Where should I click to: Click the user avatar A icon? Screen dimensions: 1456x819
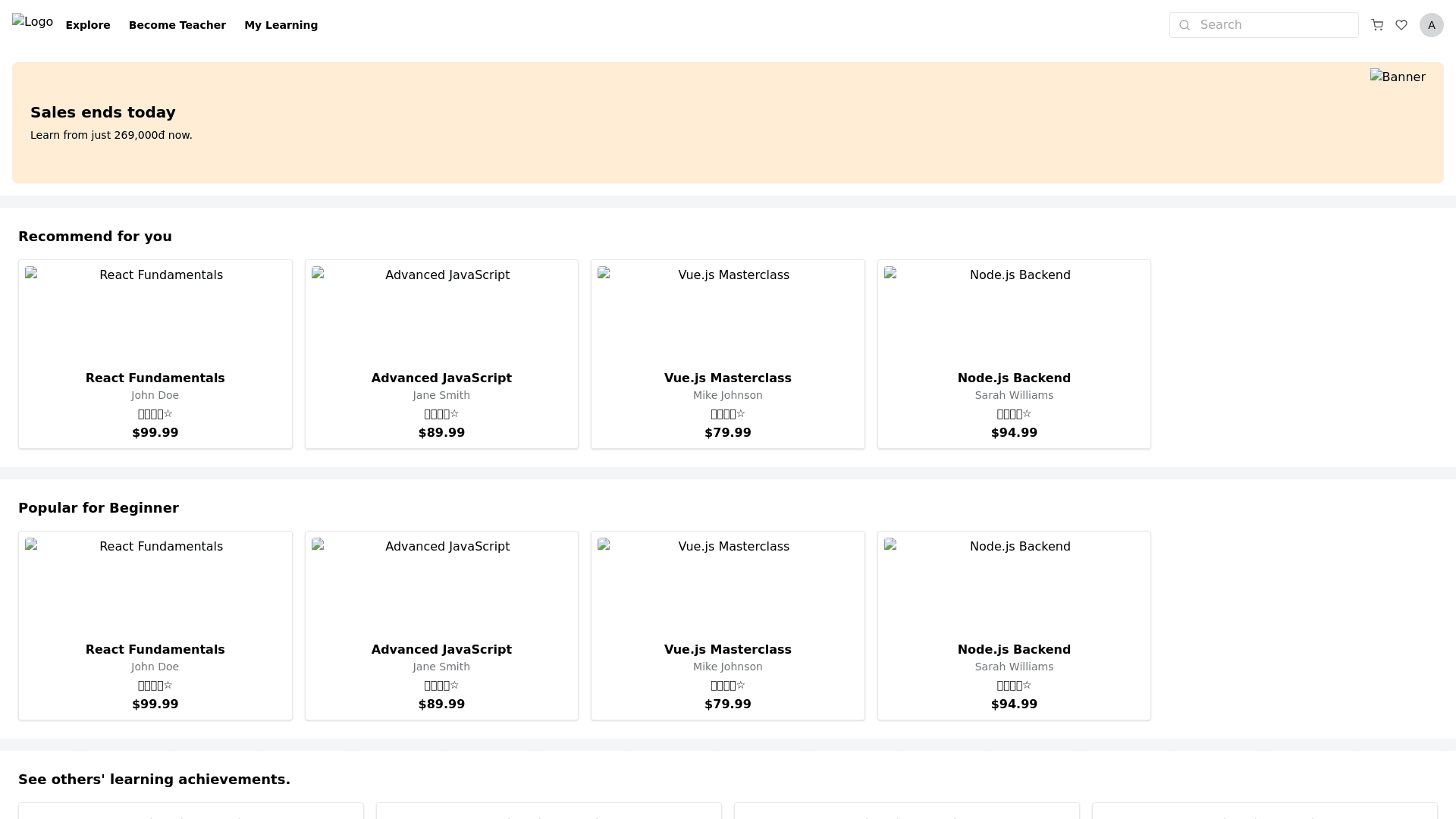tap(1431, 25)
